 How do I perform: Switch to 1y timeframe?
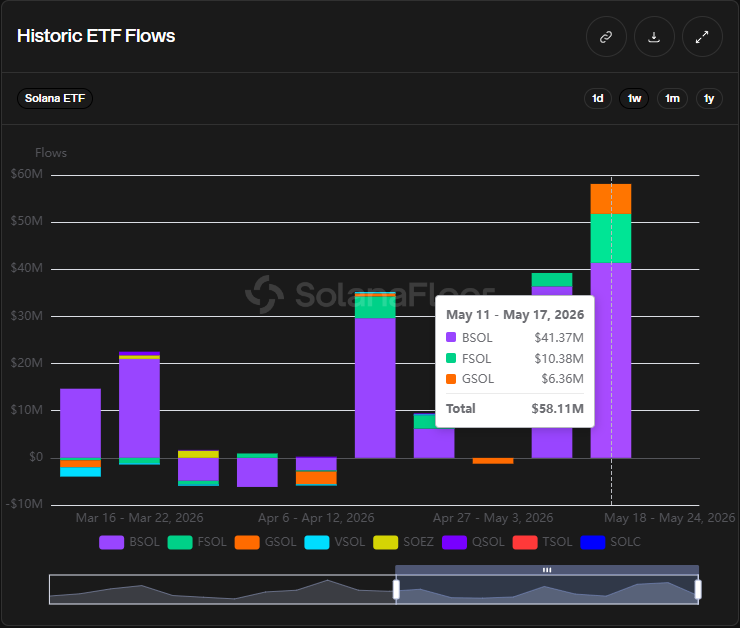(709, 99)
